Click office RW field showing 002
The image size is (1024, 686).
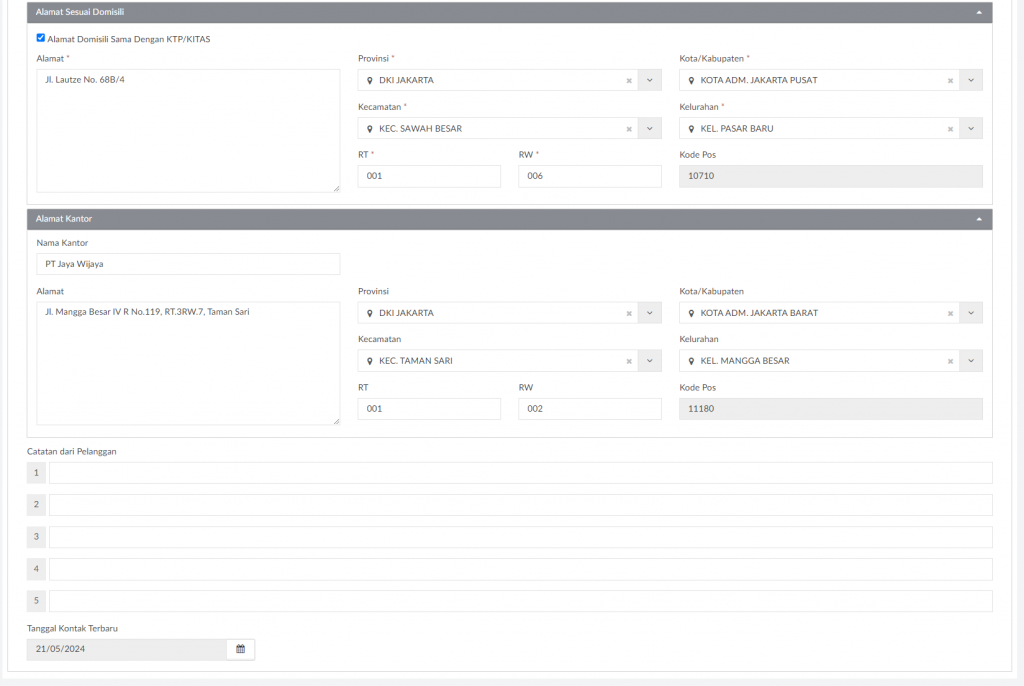point(590,409)
